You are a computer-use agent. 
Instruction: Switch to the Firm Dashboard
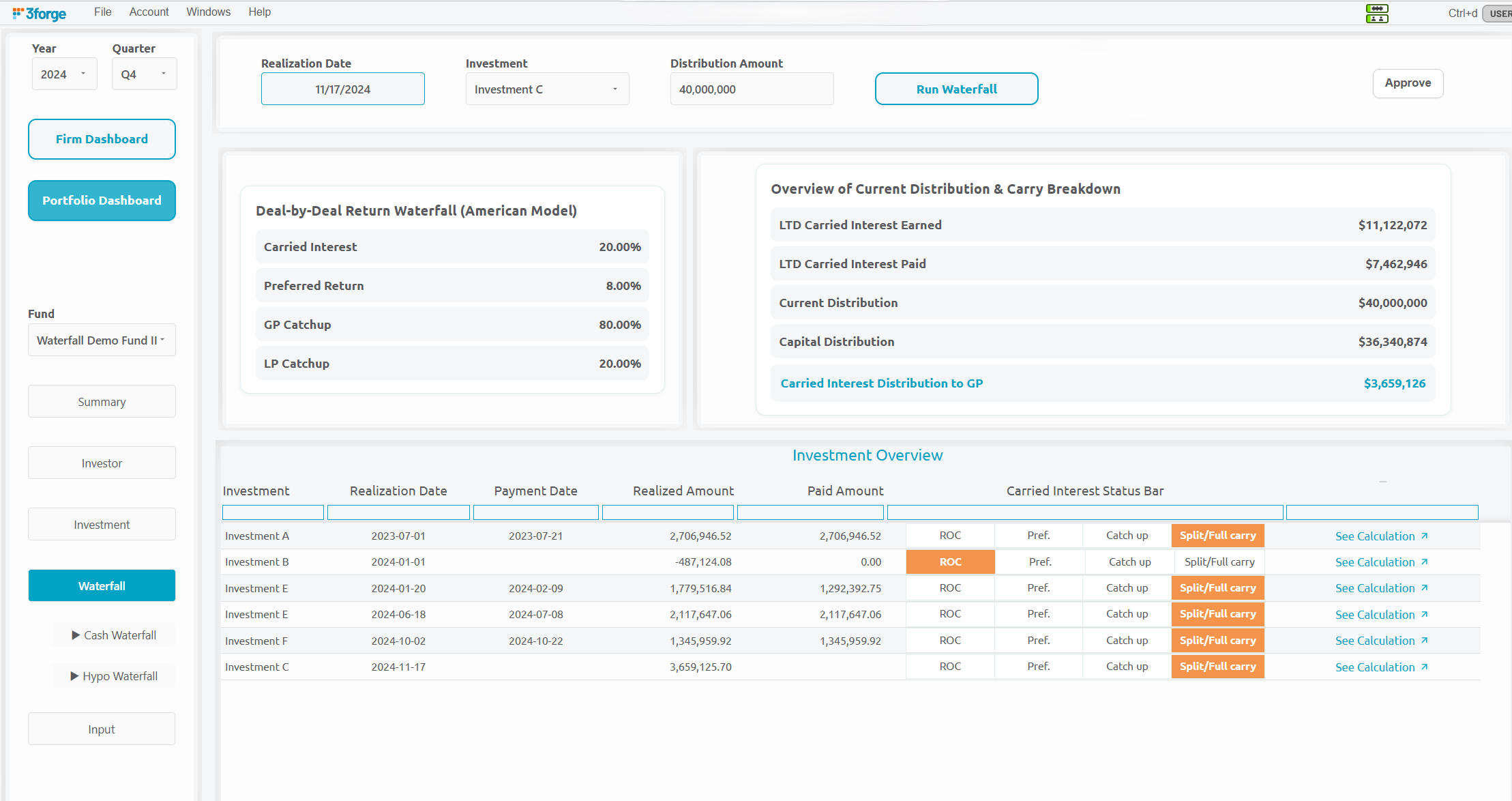(x=102, y=139)
